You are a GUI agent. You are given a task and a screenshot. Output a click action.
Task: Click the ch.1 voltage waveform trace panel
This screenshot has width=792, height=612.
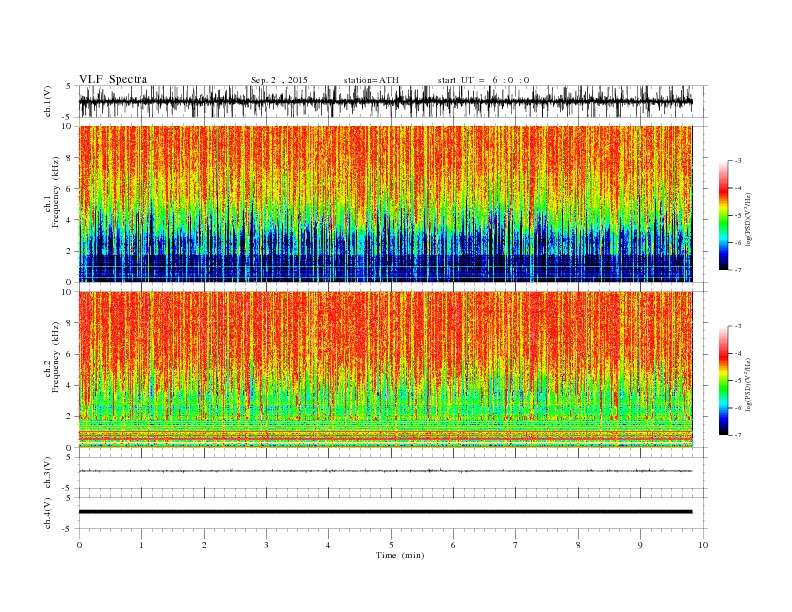[x=393, y=101]
